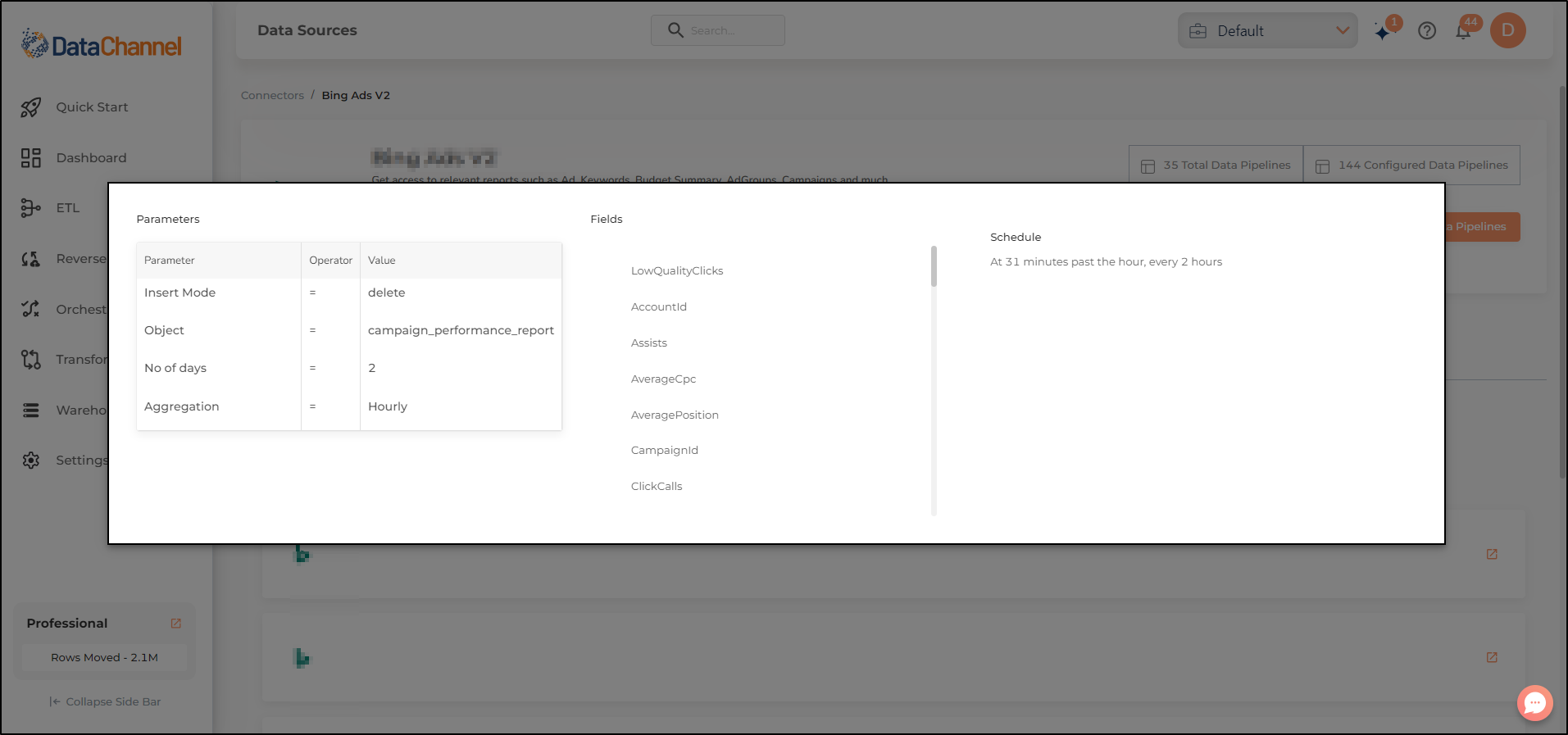Select the Assists field
Screen dimensions: 1568x735
tap(649, 343)
